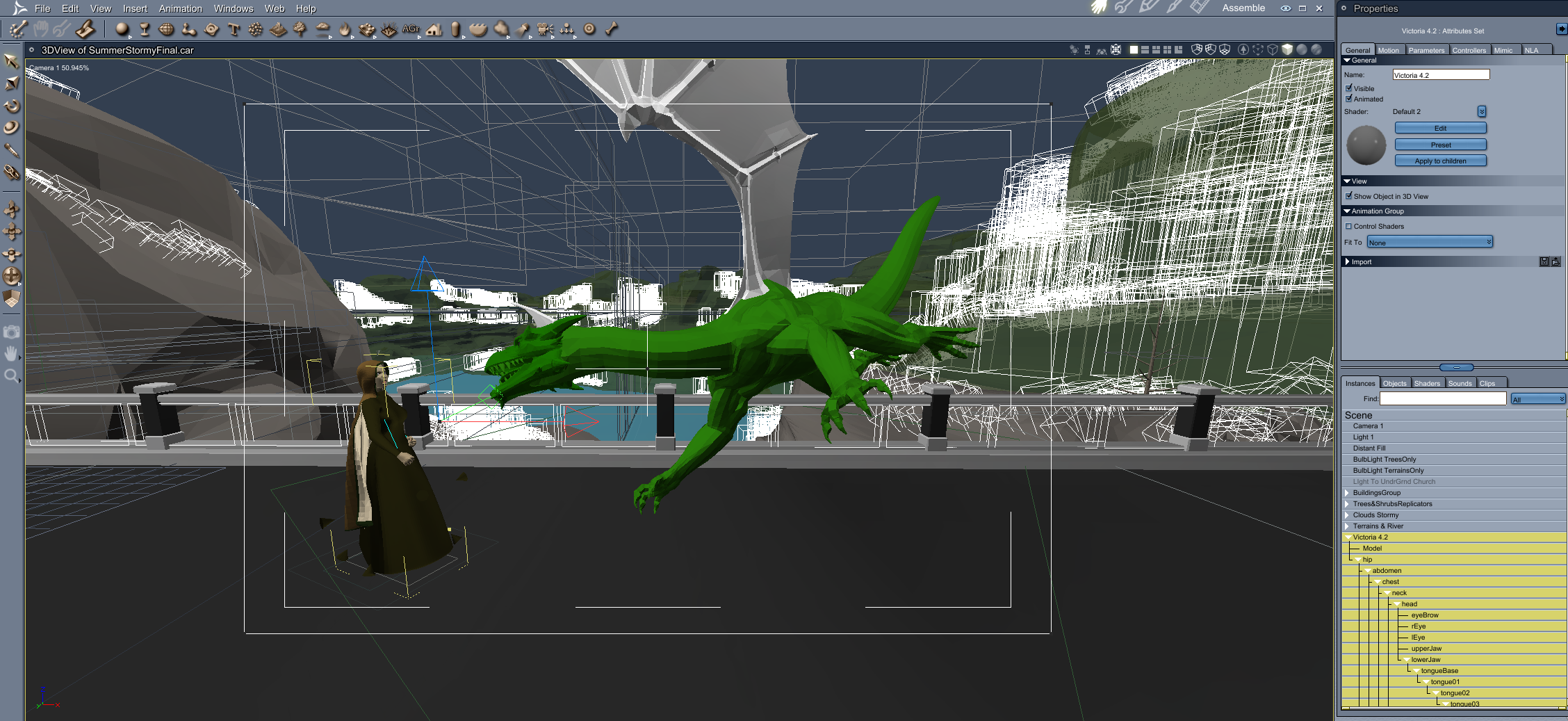Select the hand Pan tool

point(11,354)
